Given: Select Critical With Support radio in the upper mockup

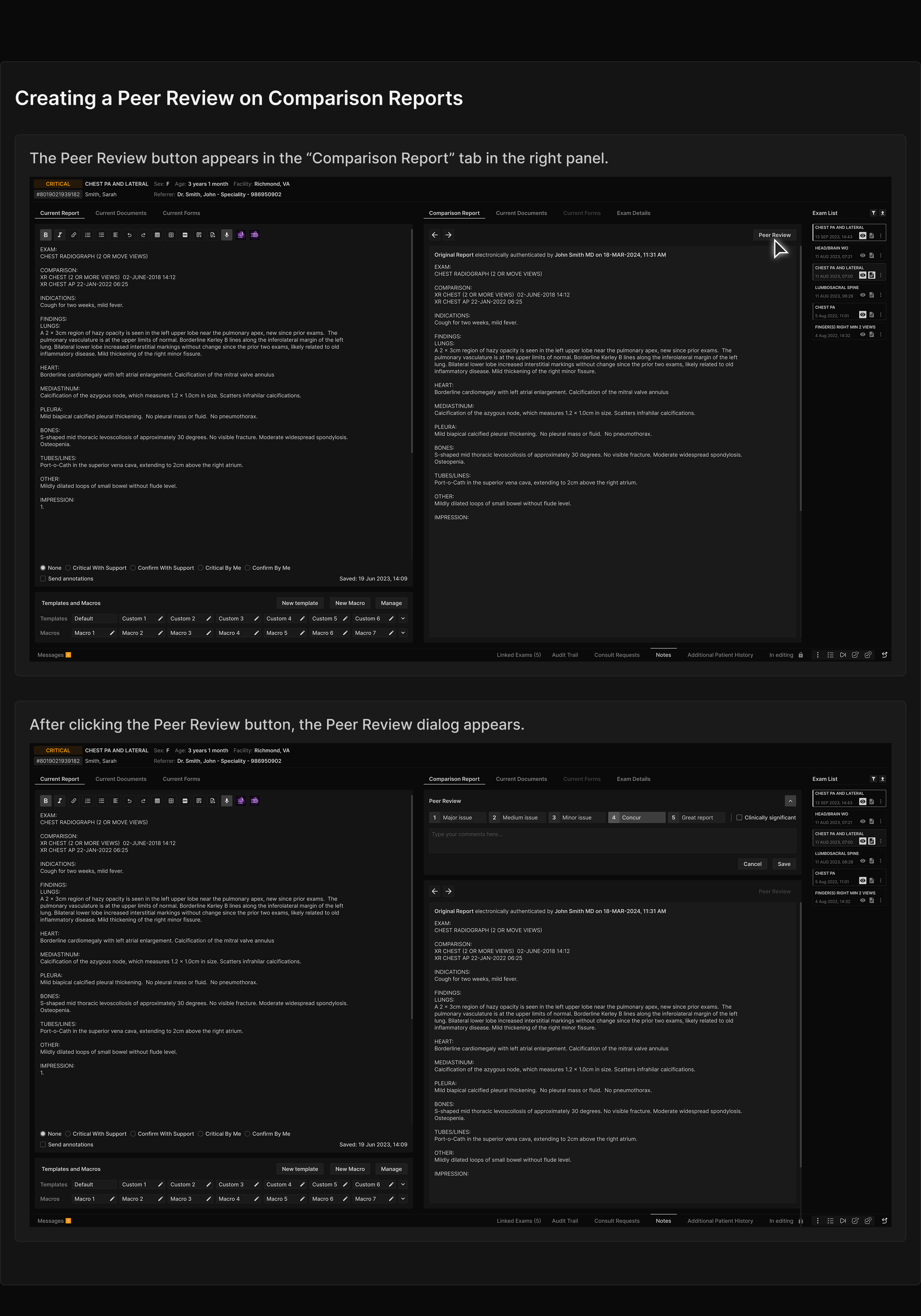Looking at the screenshot, I should tap(68, 568).
